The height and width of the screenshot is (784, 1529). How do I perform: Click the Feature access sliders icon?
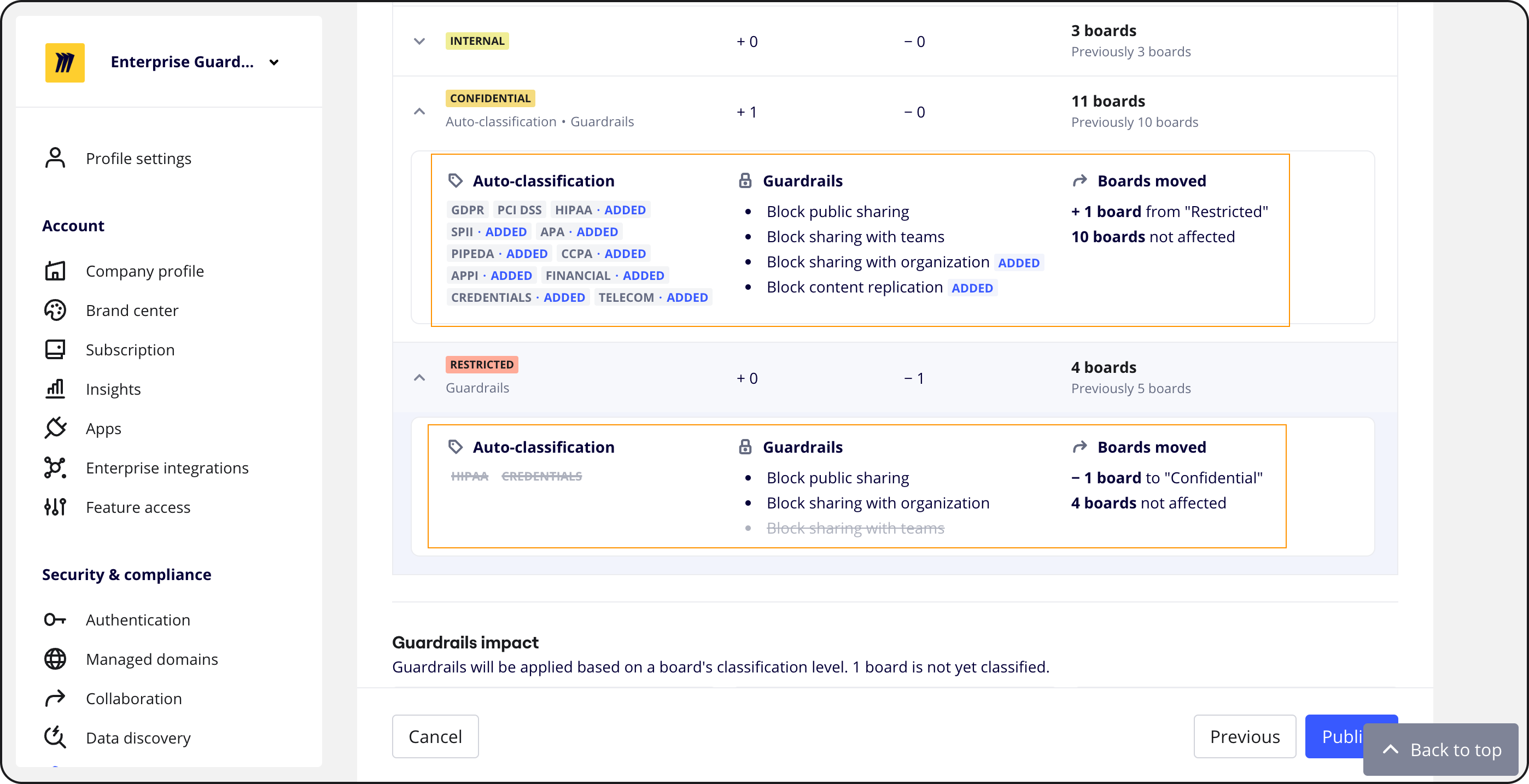55,507
